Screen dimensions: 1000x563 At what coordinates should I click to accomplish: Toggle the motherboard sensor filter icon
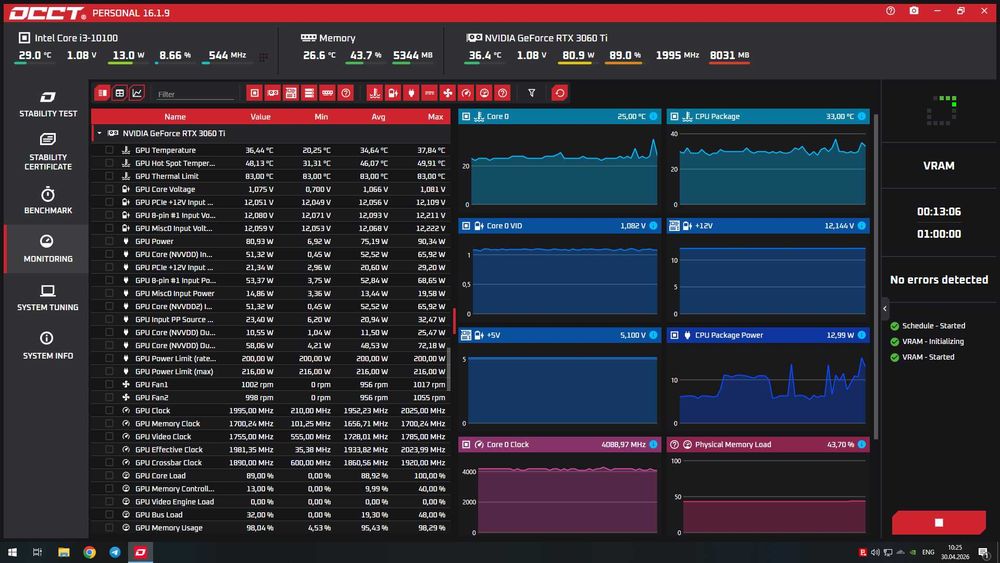coord(291,93)
